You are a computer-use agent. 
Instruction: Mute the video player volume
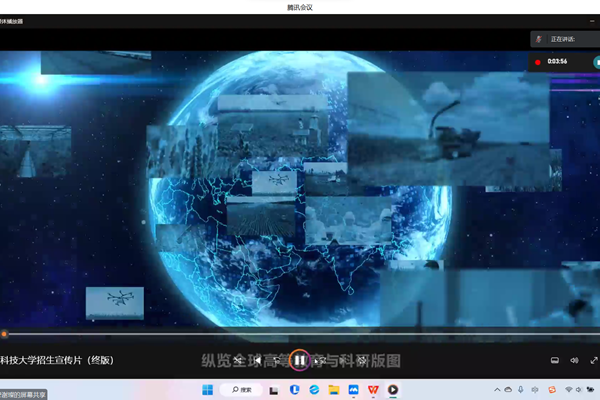tap(574, 360)
